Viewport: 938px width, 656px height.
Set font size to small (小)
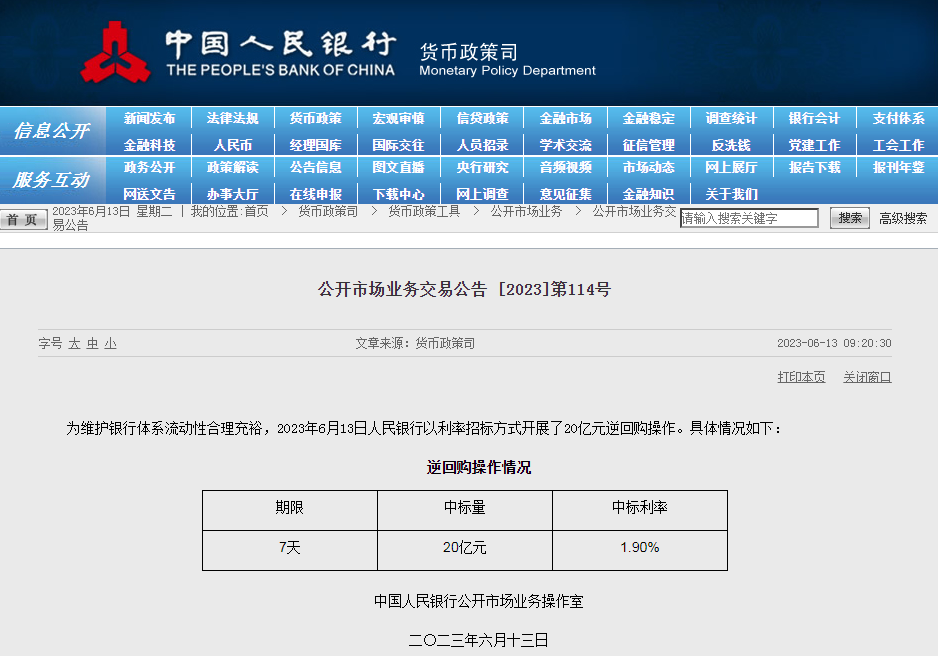(x=110, y=343)
